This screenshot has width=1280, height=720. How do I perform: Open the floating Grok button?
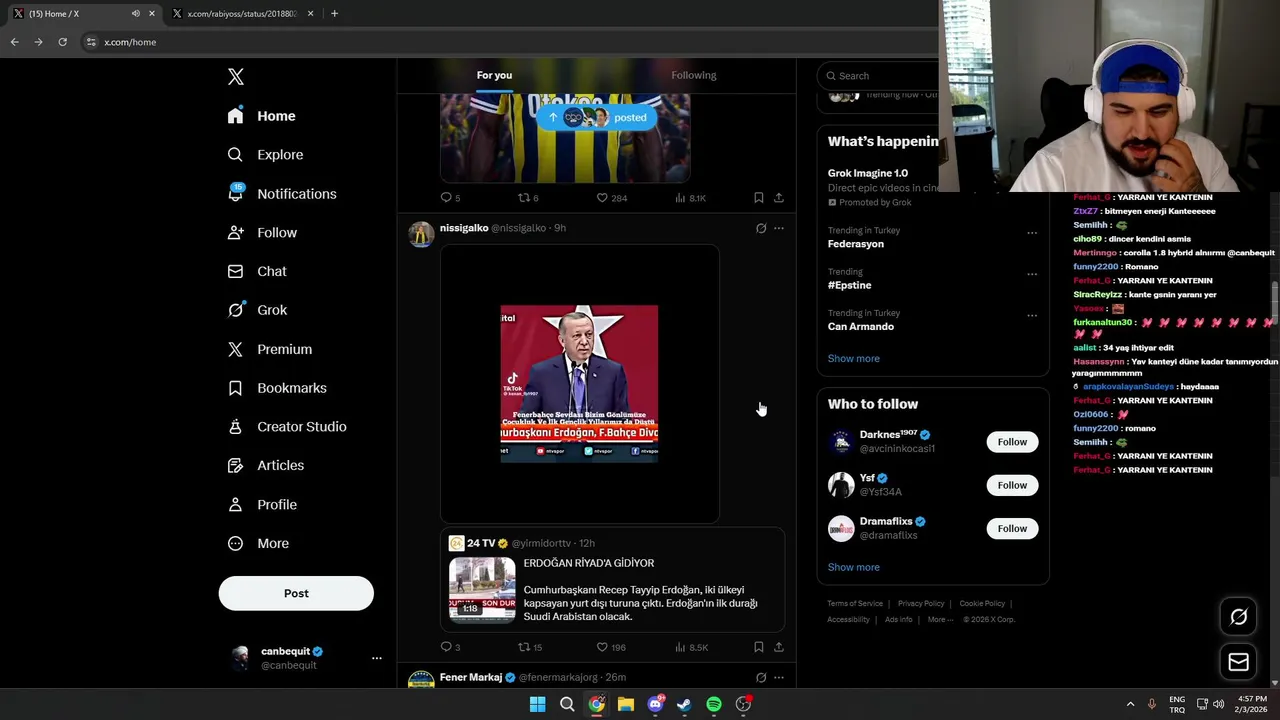point(1238,617)
